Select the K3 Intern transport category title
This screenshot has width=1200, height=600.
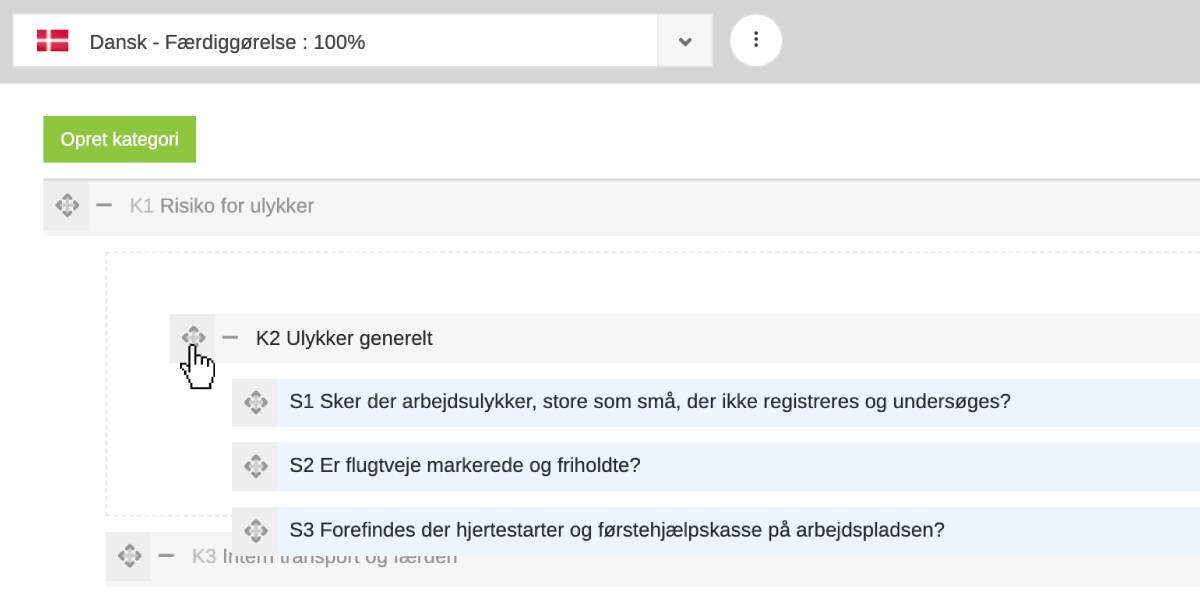point(324,557)
